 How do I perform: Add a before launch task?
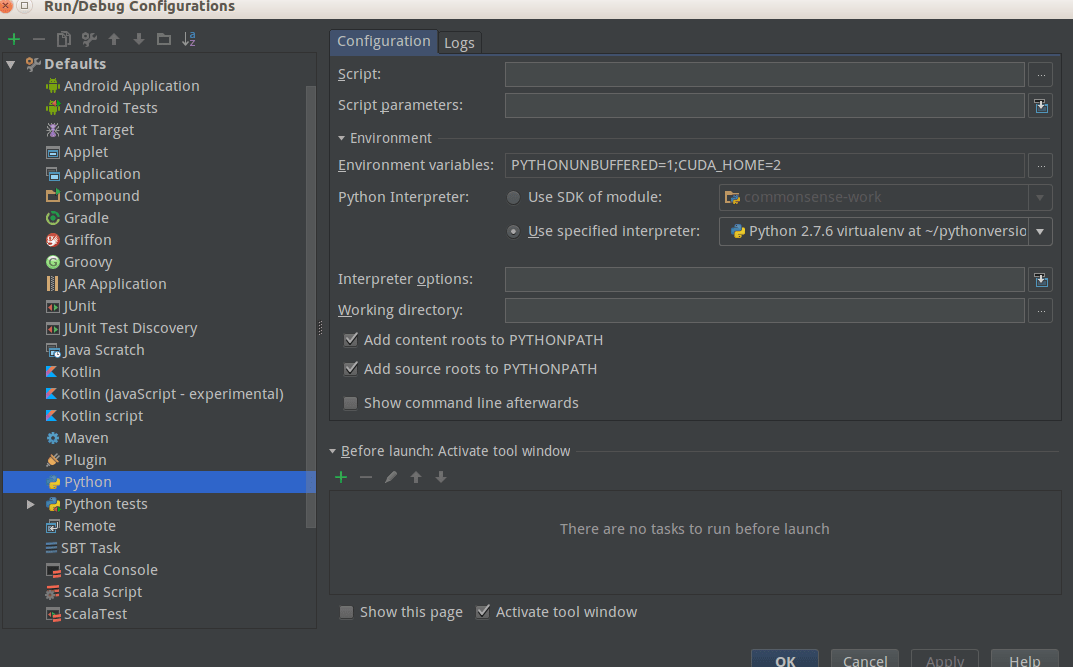(x=341, y=477)
